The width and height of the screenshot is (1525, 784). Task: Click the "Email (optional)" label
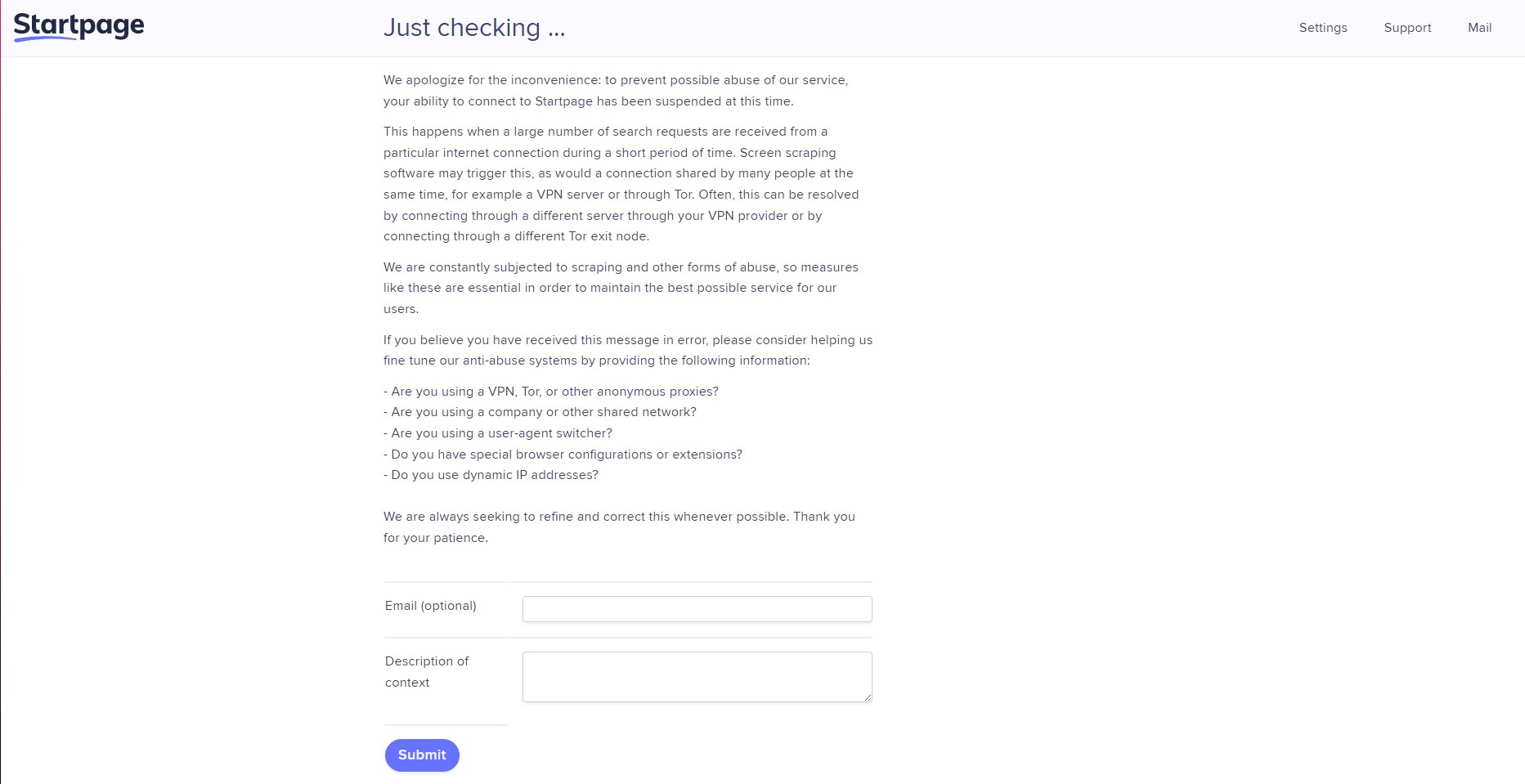(x=430, y=606)
